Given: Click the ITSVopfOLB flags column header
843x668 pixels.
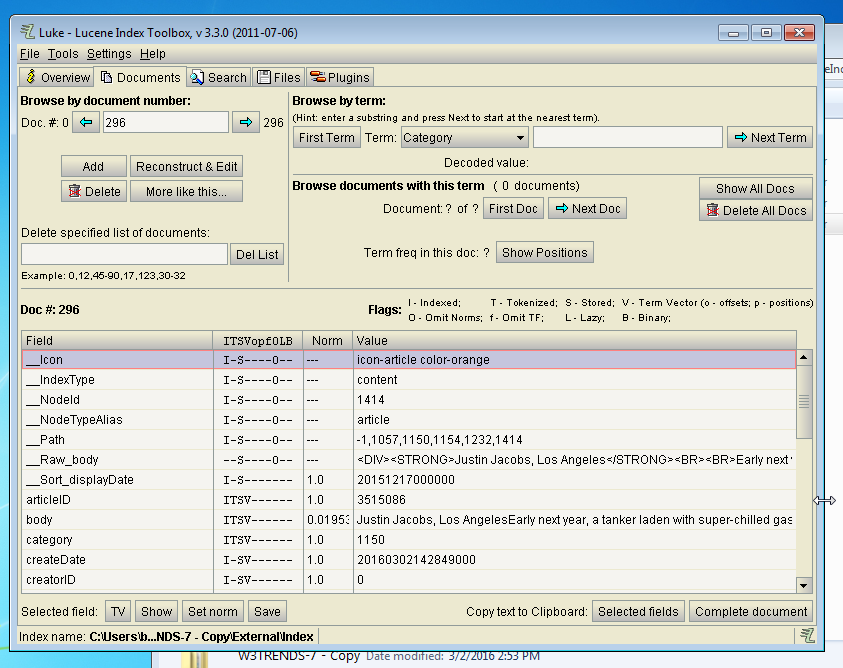Looking at the screenshot, I should click(x=258, y=340).
